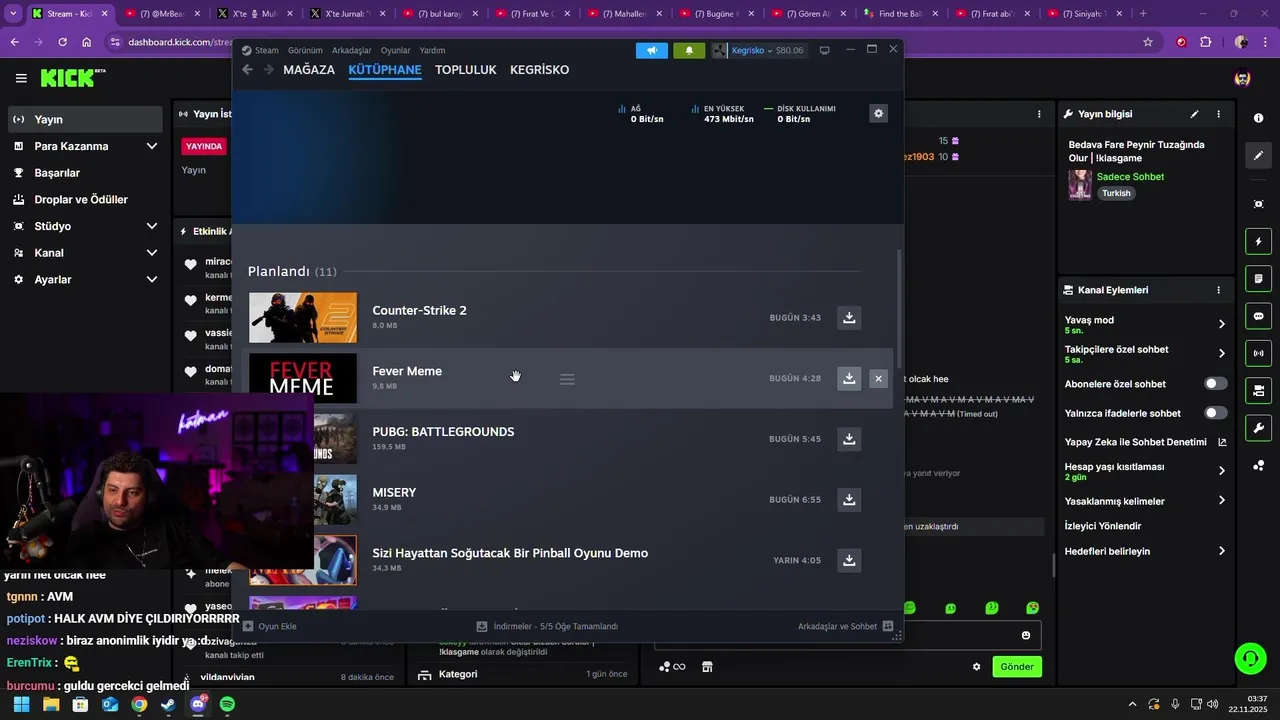Open Spotify from Windows taskbar
The height and width of the screenshot is (720, 1280).
point(227,704)
